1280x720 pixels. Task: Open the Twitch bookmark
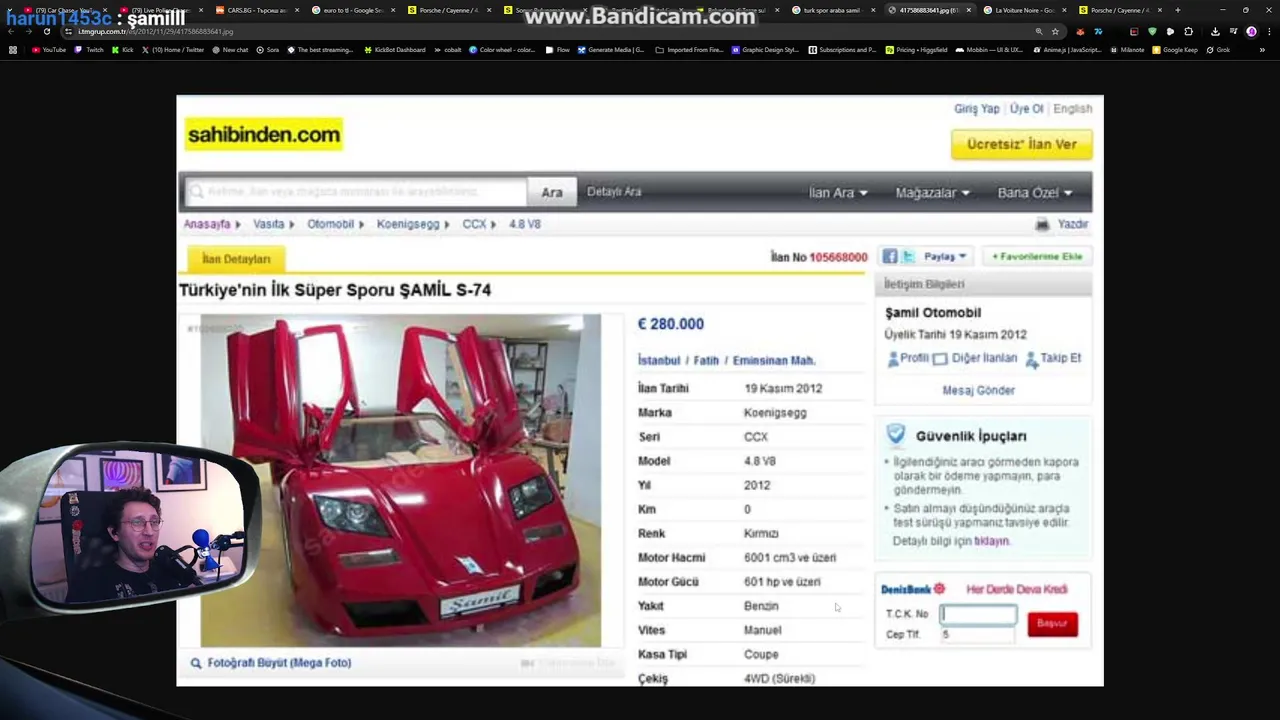89,50
